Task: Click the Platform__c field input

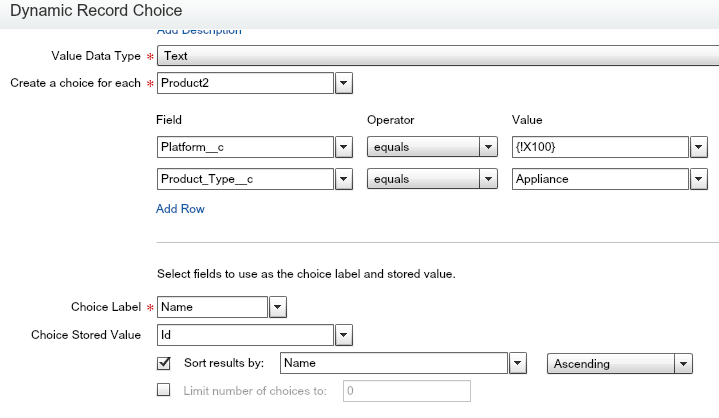Action: click(244, 148)
